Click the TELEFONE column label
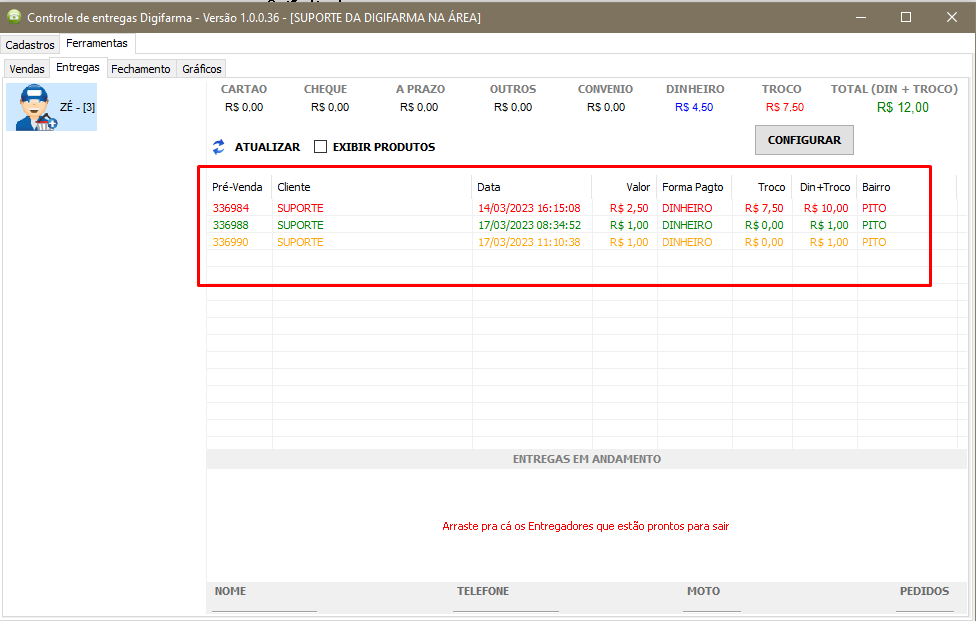This screenshot has width=976, height=621. [x=483, y=591]
